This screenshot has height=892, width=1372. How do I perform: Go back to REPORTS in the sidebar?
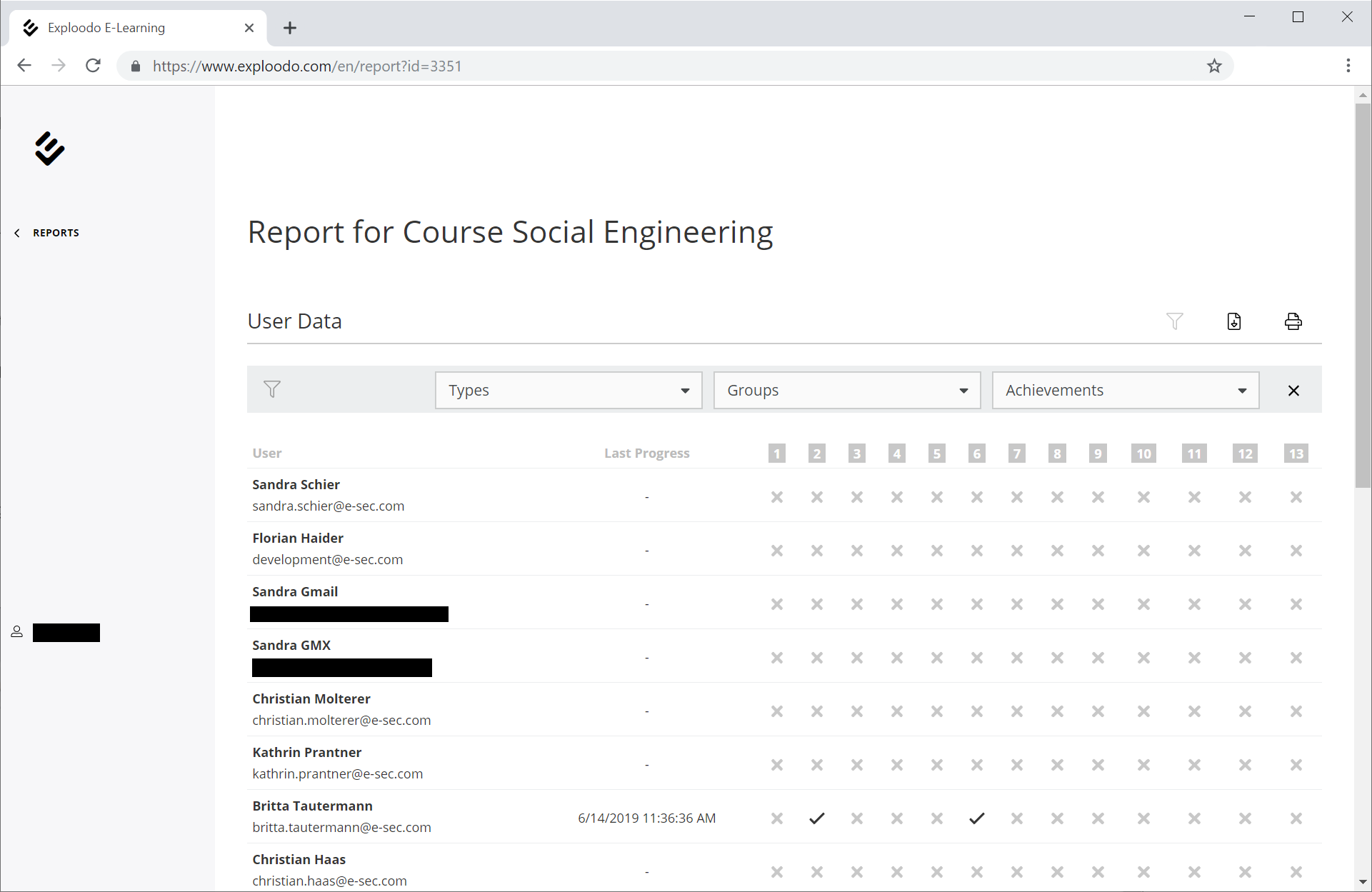[x=55, y=233]
